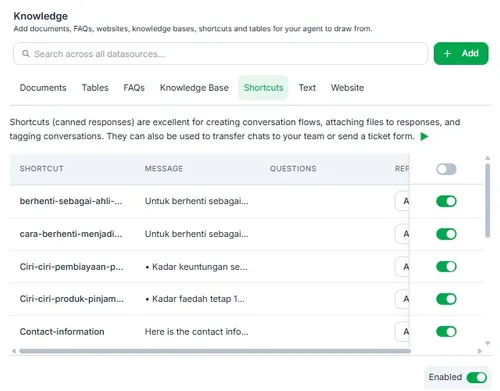This screenshot has width=500, height=391.
Task: Click the horizontal scrollbar left arrow
Action: (14, 351)
